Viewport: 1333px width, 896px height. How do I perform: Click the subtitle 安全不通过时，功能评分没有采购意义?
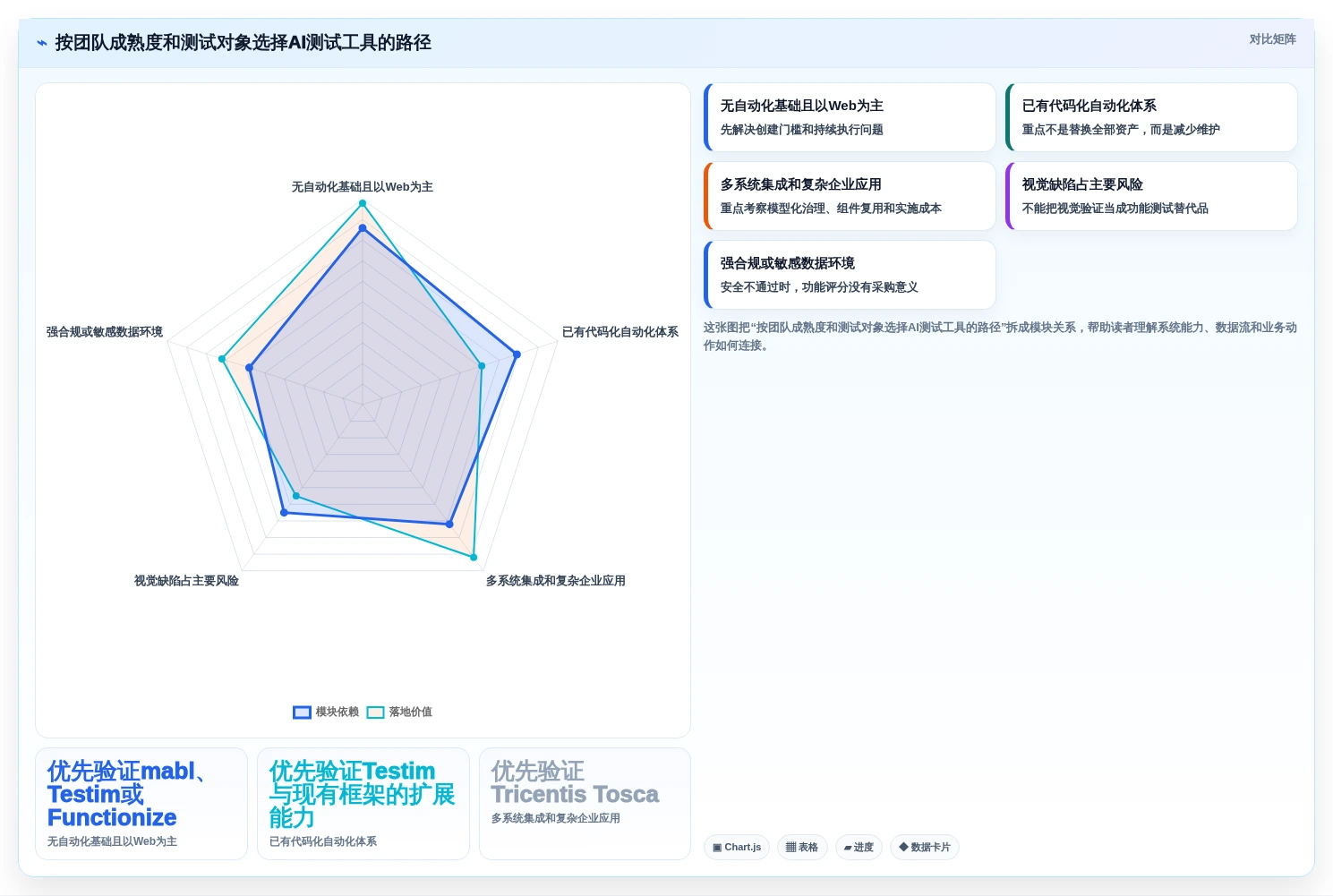click(819, 287)
